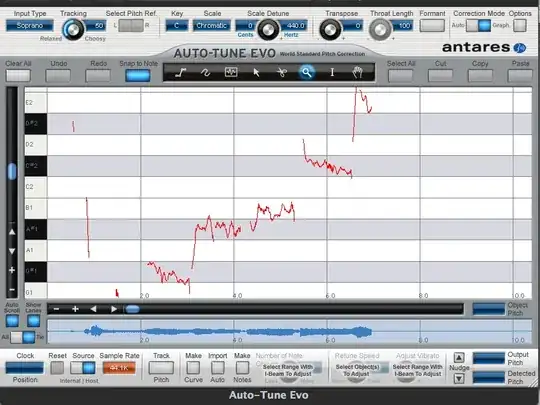Click the Transpose knob

pyautogui.click(x=330, y=29)
